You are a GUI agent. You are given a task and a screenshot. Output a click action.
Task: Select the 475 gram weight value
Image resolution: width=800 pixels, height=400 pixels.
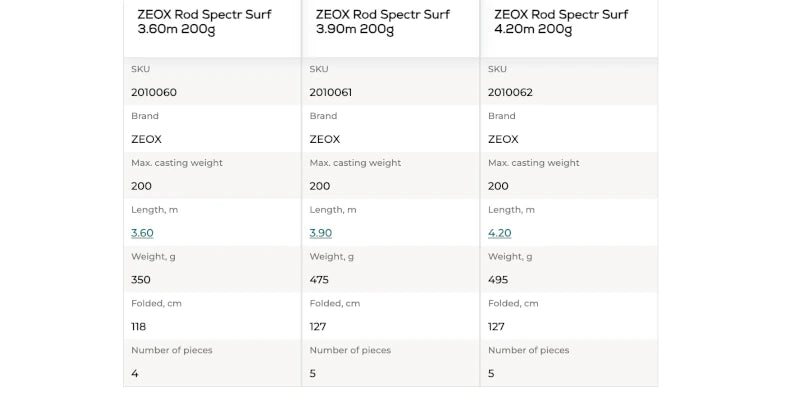[320, 280]
